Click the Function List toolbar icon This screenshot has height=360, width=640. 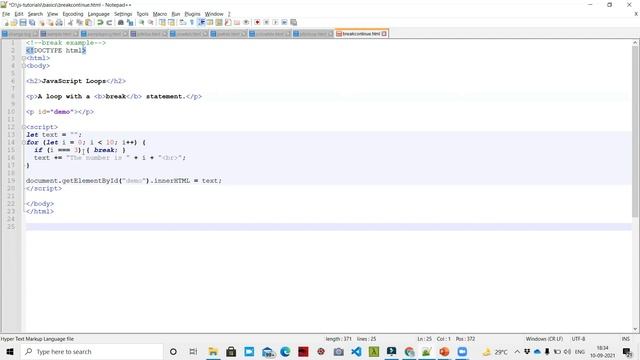click(x=228, y=22)
